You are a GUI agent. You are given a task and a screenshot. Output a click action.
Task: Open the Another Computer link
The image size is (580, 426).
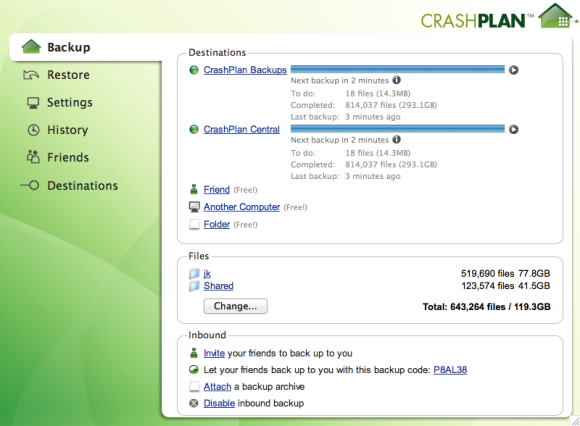point(242,207)
